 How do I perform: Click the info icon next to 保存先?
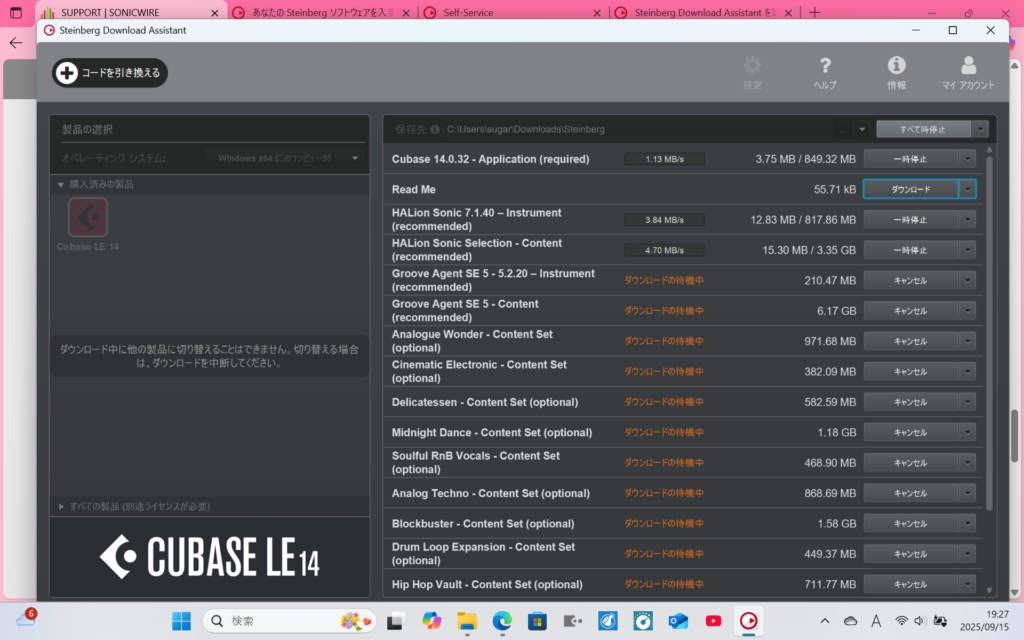435,130
